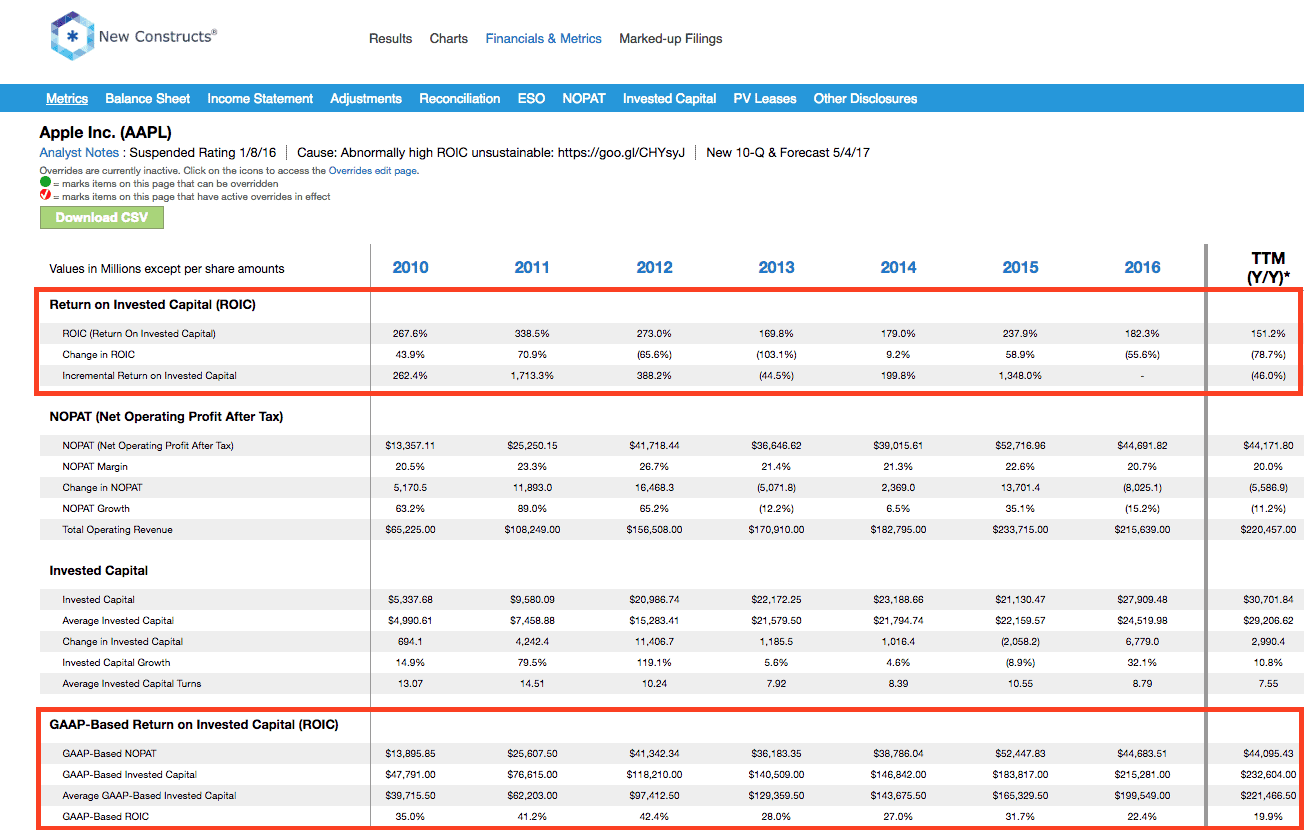Switch to the Reconciliation tab
Screen dimensions: 1304x830
[459, 98]
